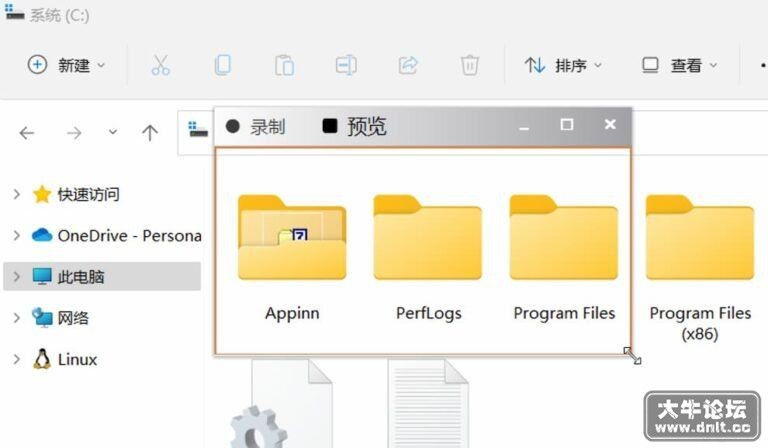Click the Copy icon in toolbar
This screenshot has height=448, width=768.
point(223,65)
